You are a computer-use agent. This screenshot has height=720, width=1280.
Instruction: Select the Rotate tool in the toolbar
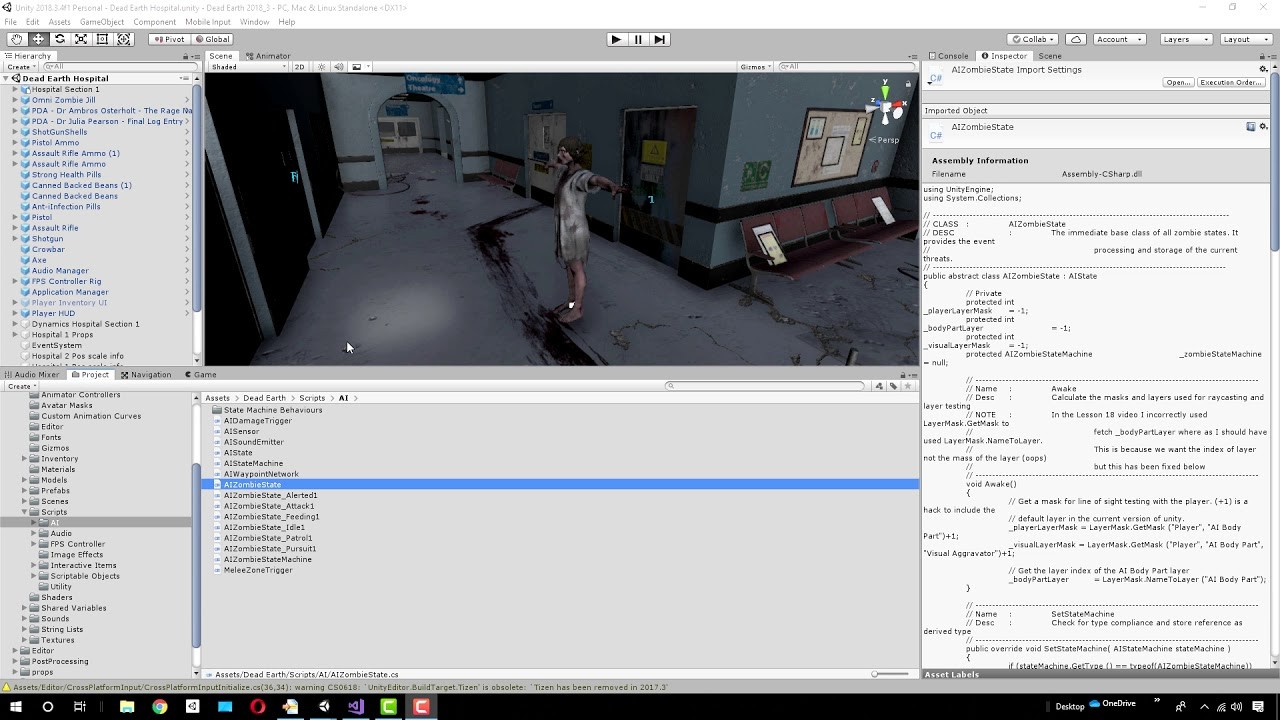60,39
